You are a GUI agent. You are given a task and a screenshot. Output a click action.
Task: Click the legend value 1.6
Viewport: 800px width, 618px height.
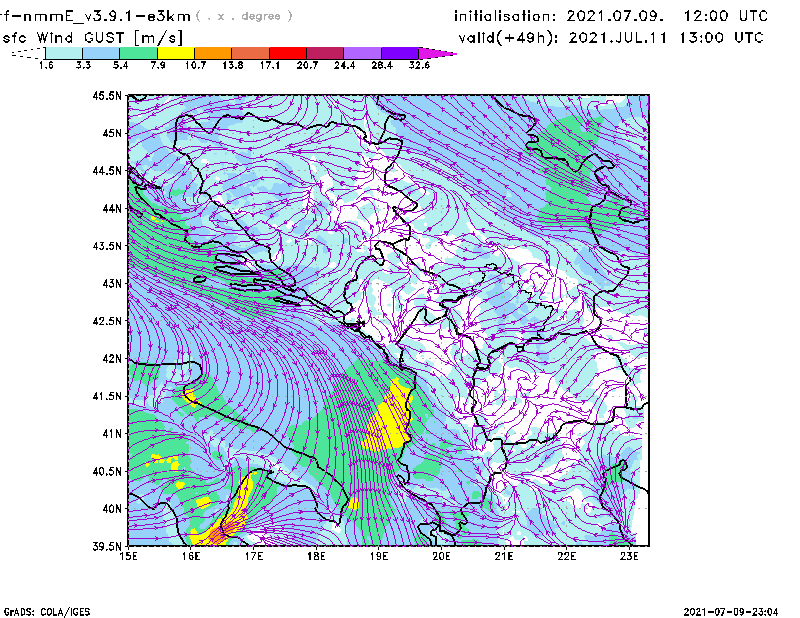pyautogui.click(x=46, y=65)
